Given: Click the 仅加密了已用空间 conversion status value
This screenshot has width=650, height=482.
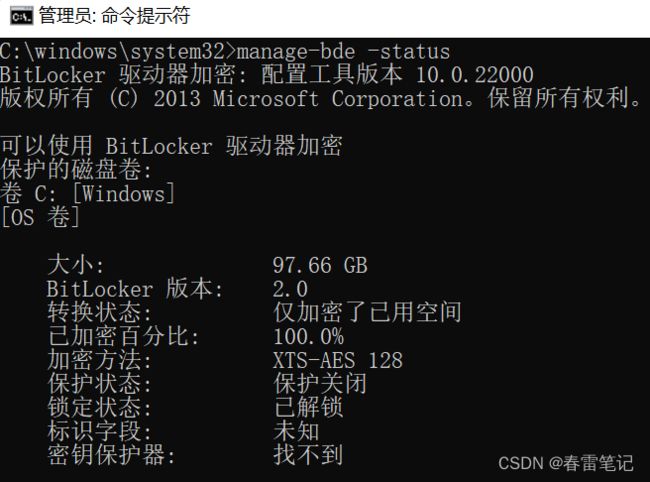Looking at the screenshot, I should (367, 312).
